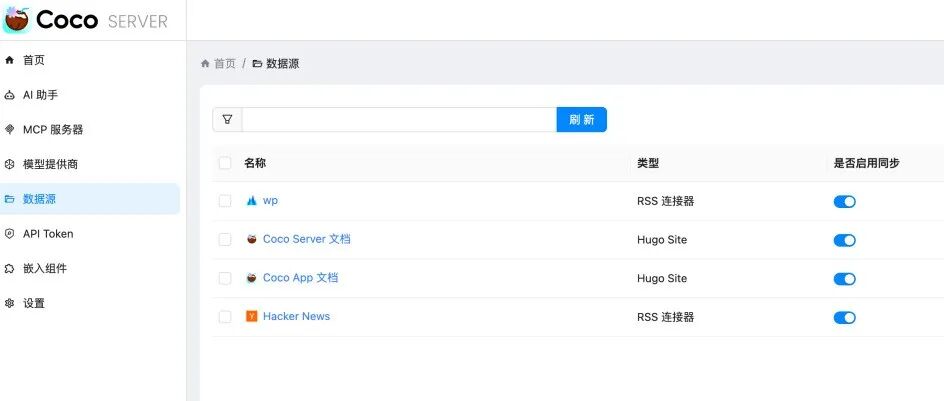Click Hugo Site type in Coco App row
This screenshot has width=944, height=401.
coord(662,278)
